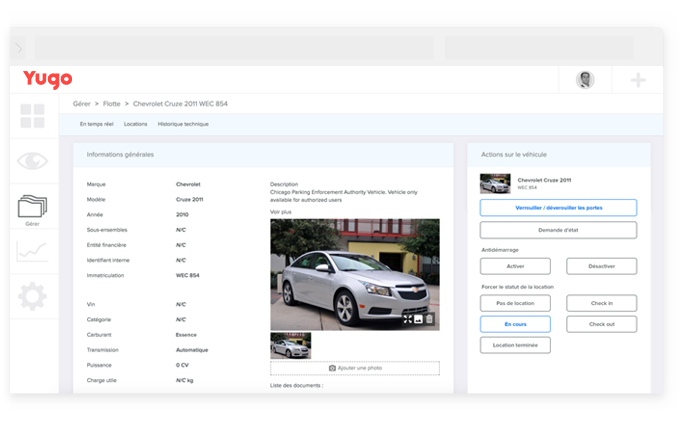Select En cours status
Image resolution: width=696 pixels, height=427 pixels.
[x=515, y=324]
